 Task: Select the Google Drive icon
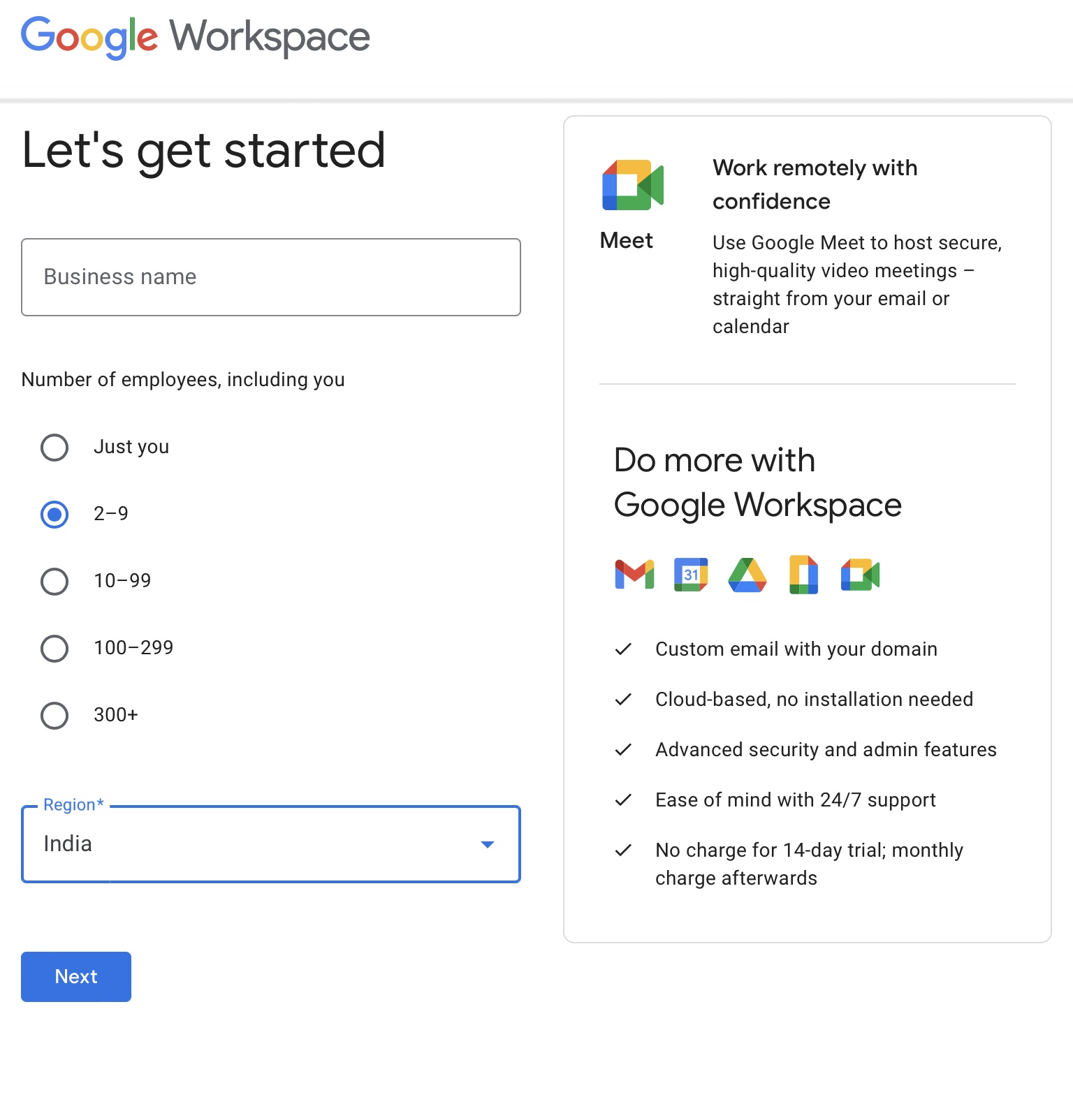pos(747,575)
